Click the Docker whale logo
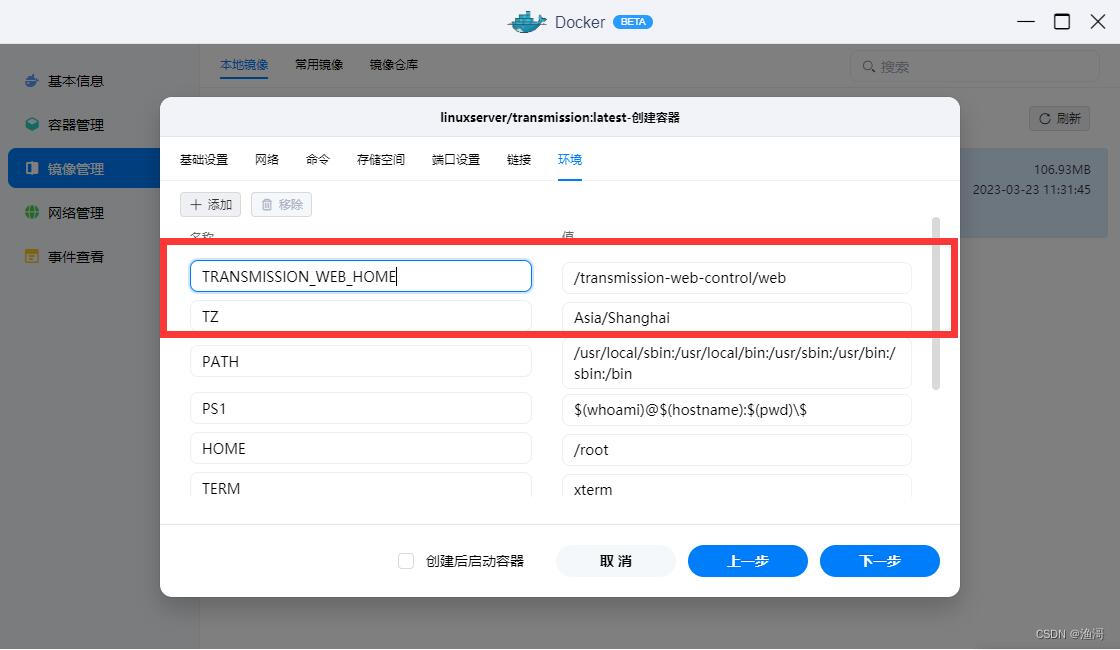 click(527, 22)
